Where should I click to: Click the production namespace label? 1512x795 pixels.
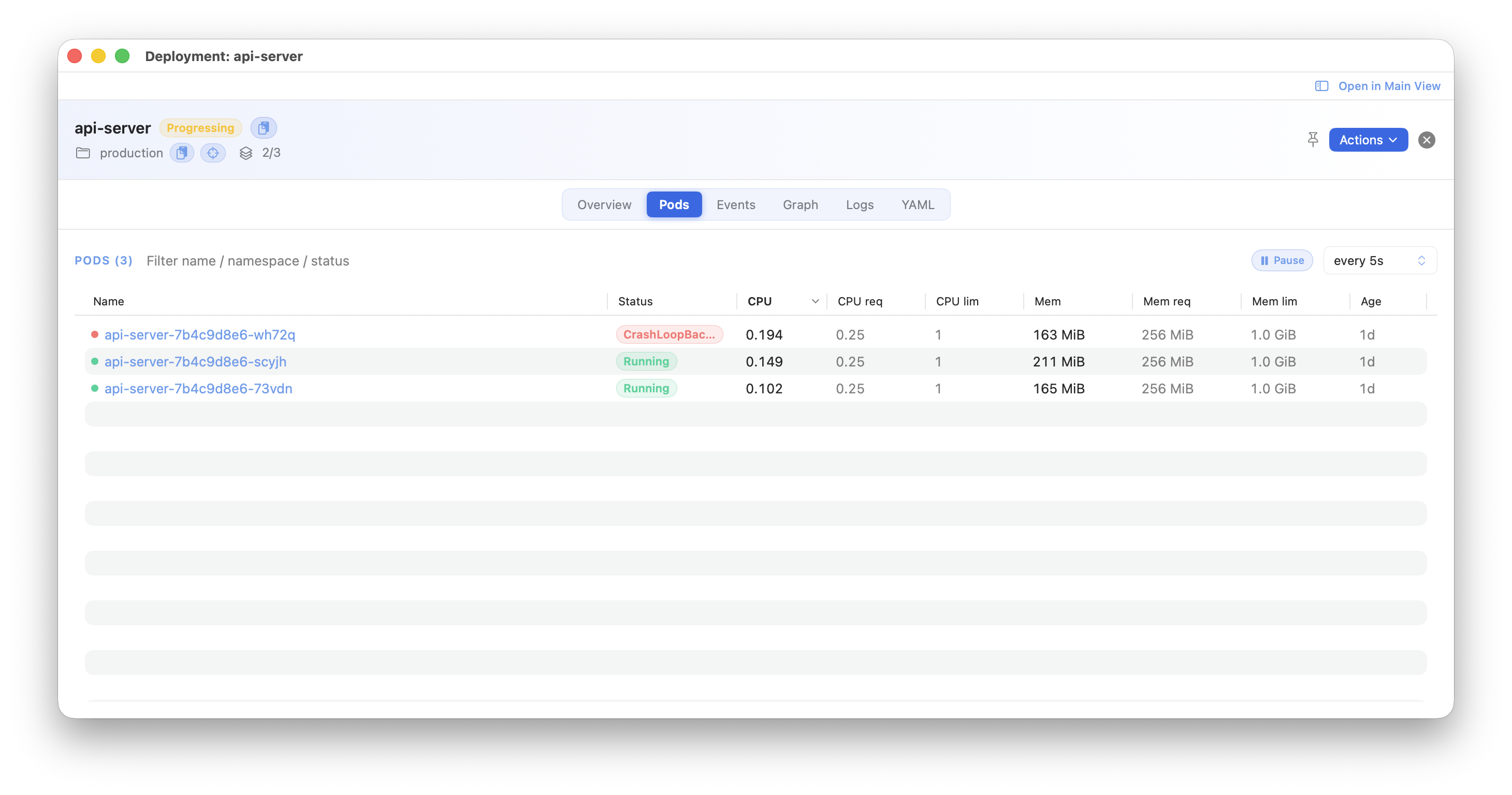point(132,153)
